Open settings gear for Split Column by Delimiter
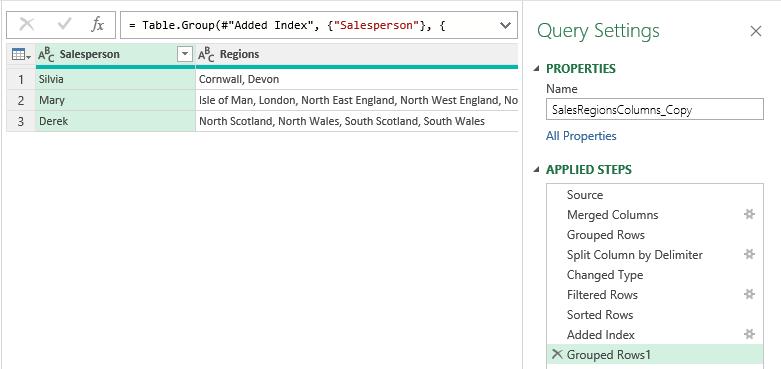781x369 pixels. coord(749,254)
